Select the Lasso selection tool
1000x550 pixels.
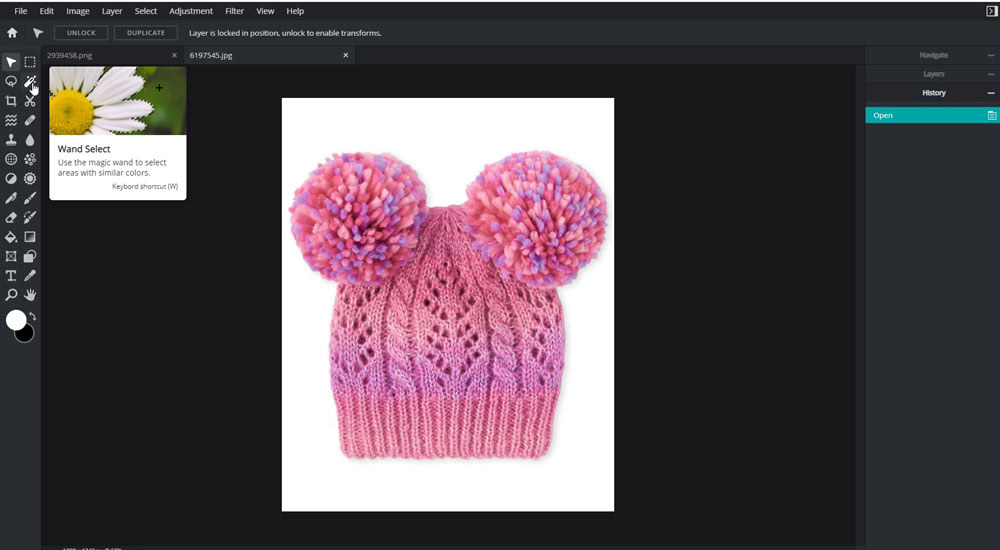[x=11, y=81]
